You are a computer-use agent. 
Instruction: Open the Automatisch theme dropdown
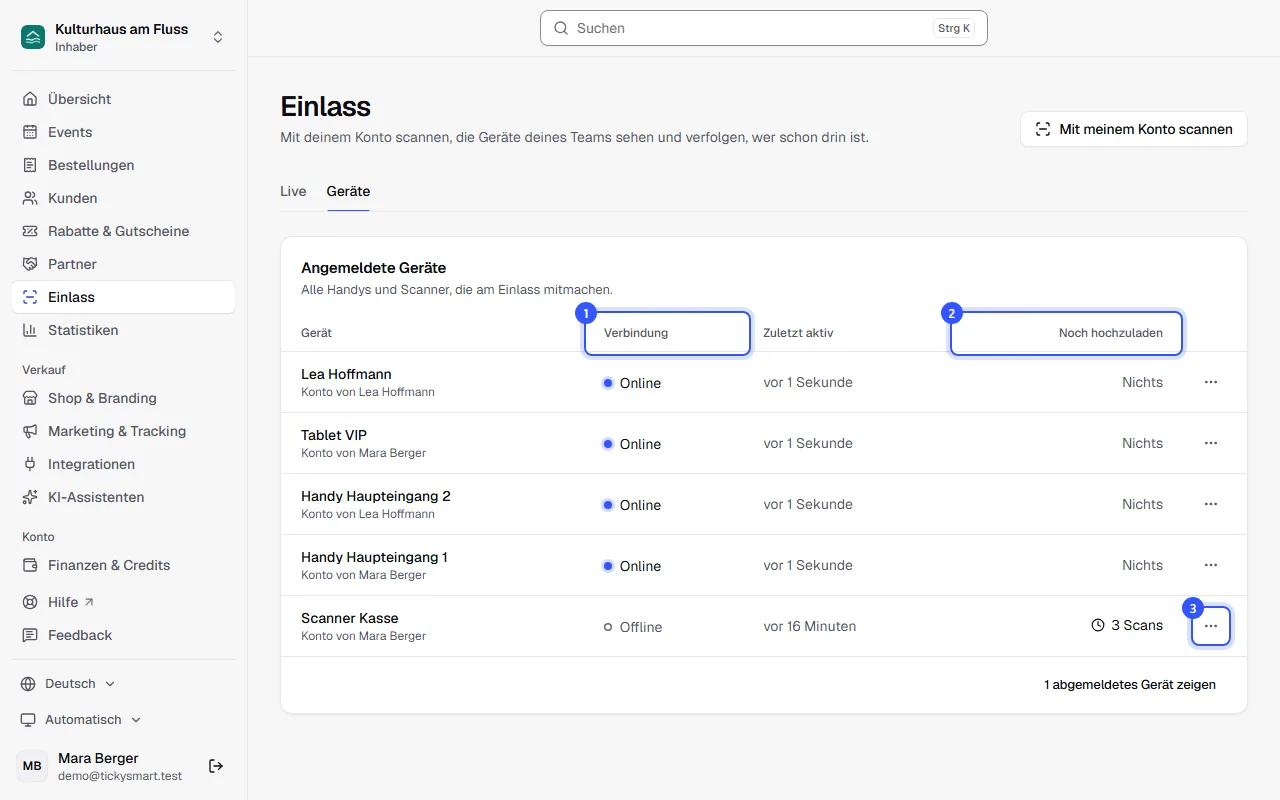point(81,720)
